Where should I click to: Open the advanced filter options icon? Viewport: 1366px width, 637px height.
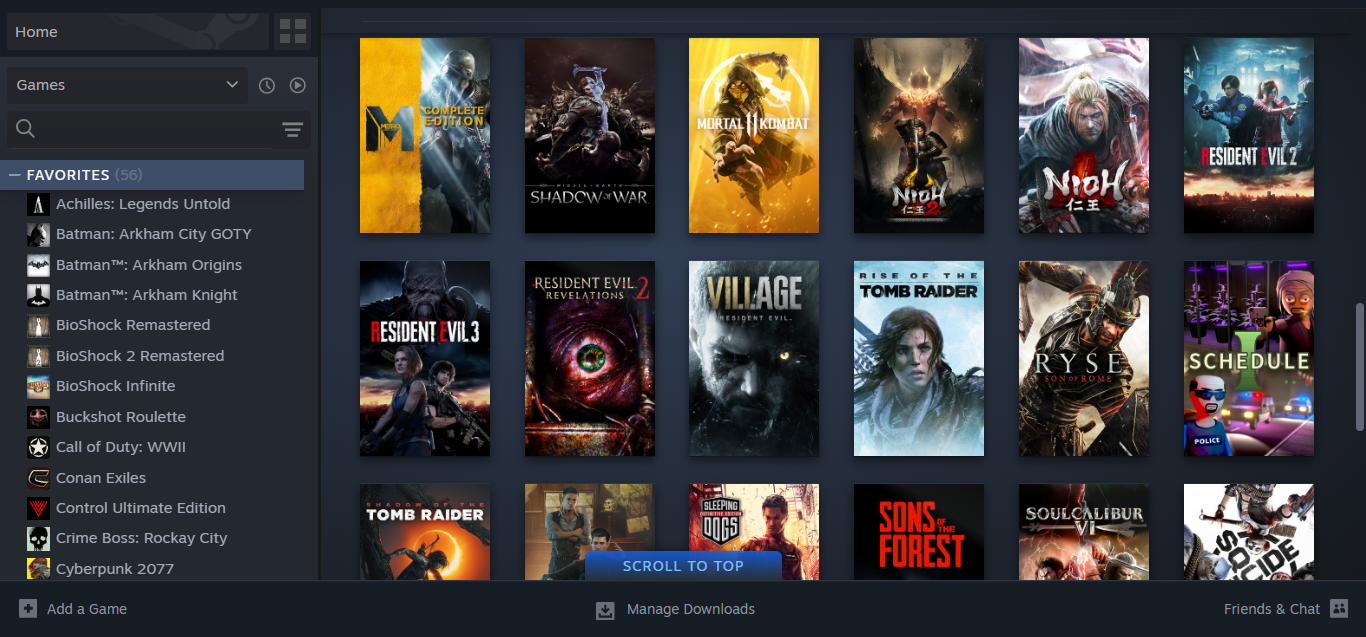292,130
